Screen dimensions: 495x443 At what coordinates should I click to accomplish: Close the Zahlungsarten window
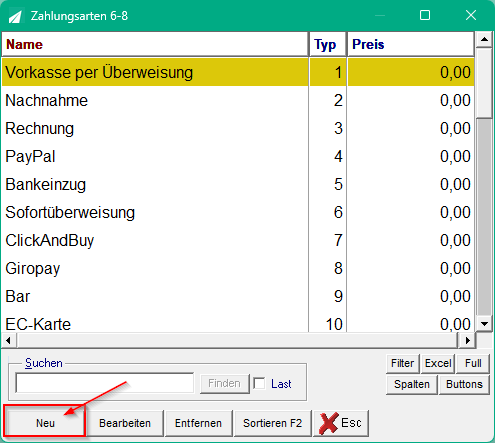[471, 15]
